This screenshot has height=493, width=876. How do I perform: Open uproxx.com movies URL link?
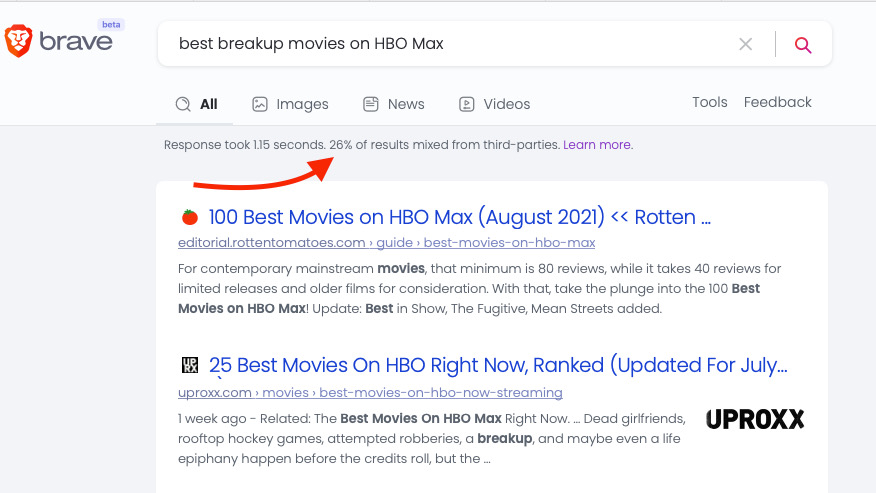pos(370,392)
